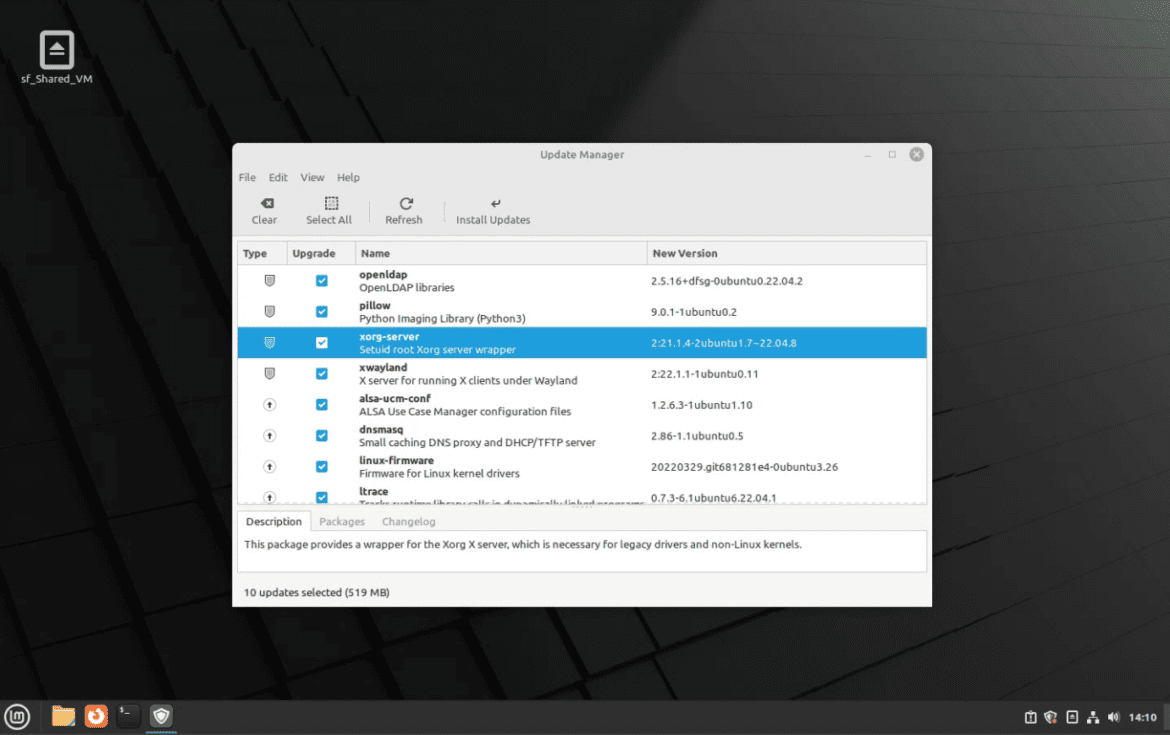Click the upgrade arrow icon beside dnsmasq
The width and height of the screenshot is (1170, 735).
pyautogui.click(x=269, y=435)
